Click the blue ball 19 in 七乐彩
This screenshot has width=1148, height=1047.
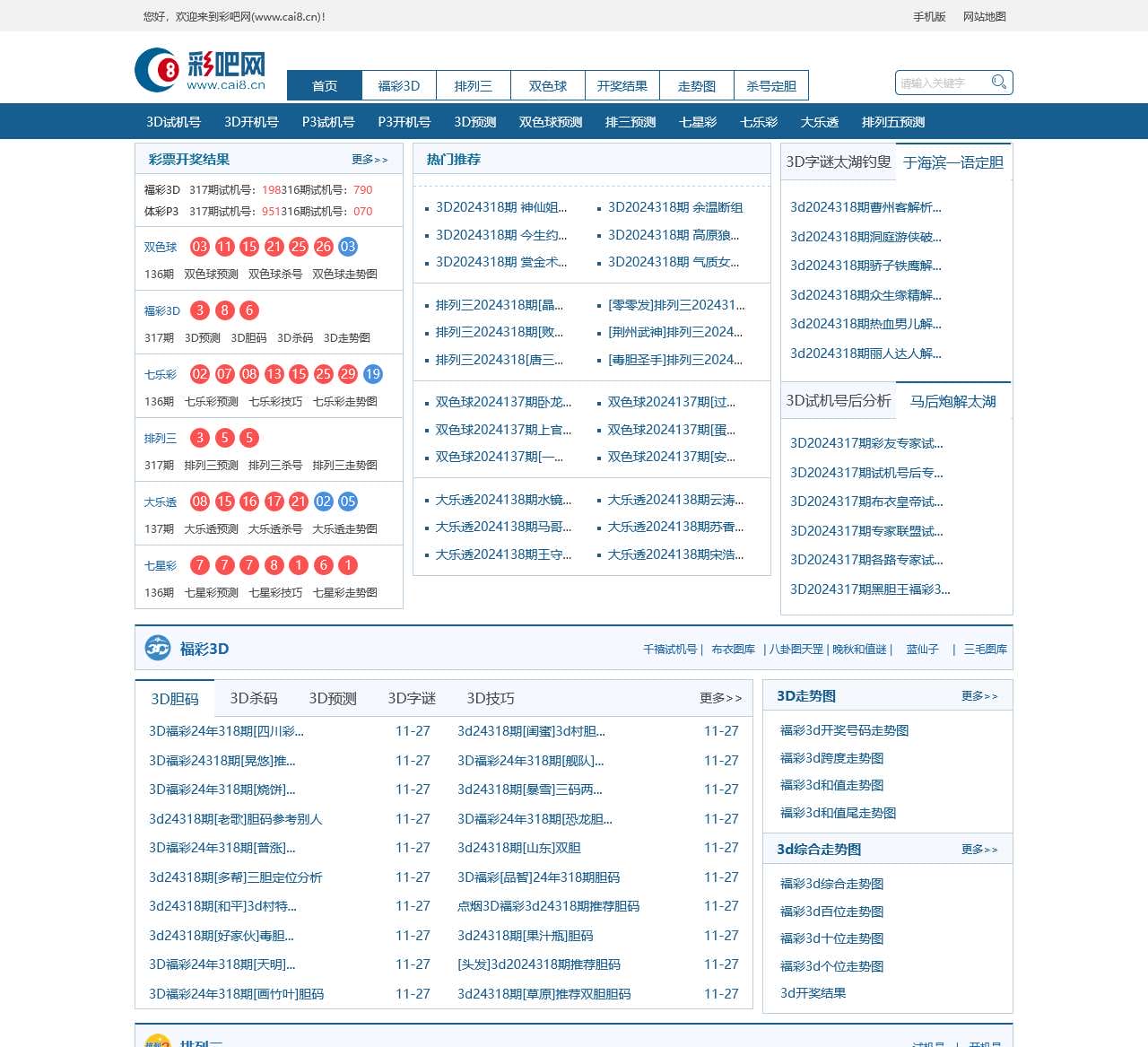[x=373, y=374]
